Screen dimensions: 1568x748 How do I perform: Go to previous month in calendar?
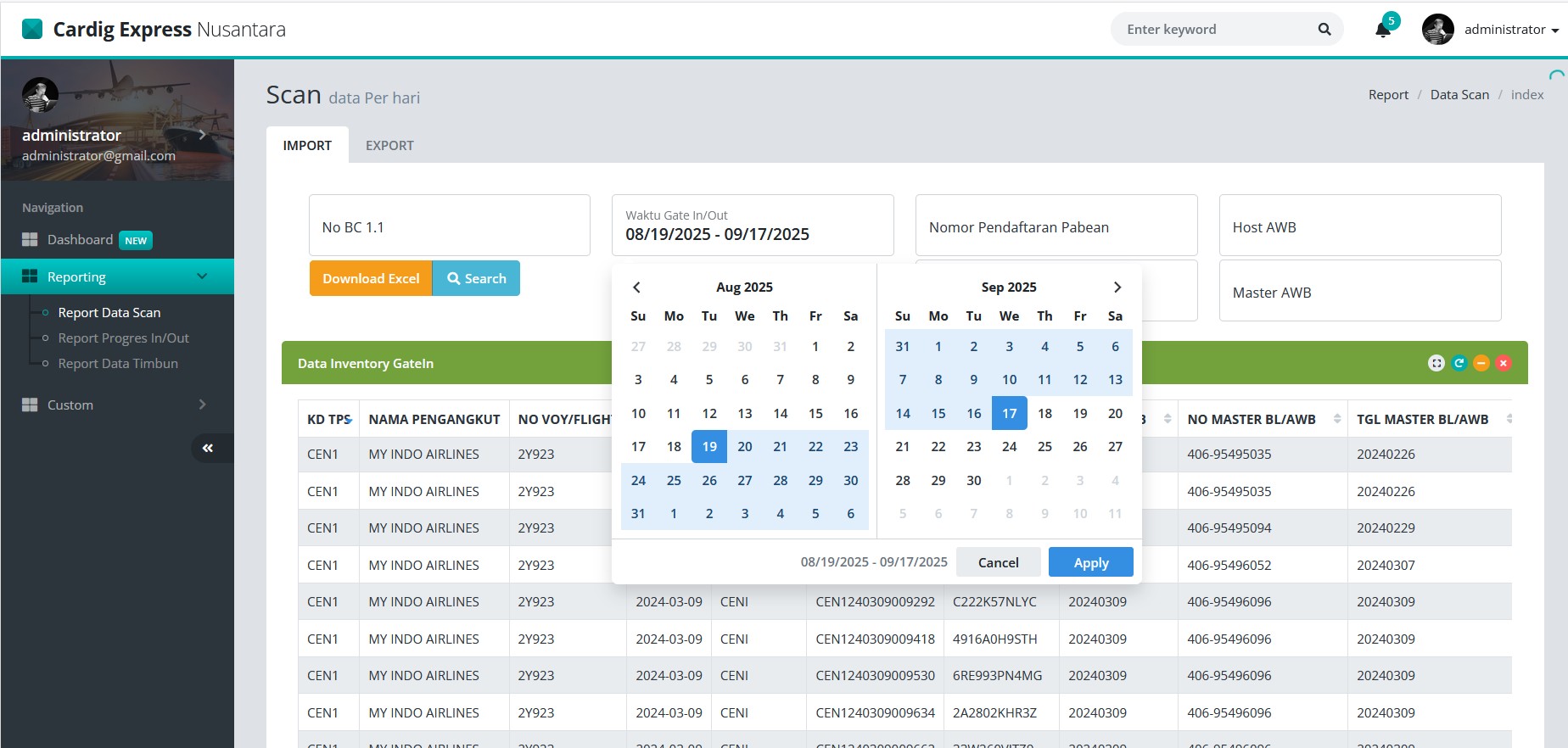(636, 287)
